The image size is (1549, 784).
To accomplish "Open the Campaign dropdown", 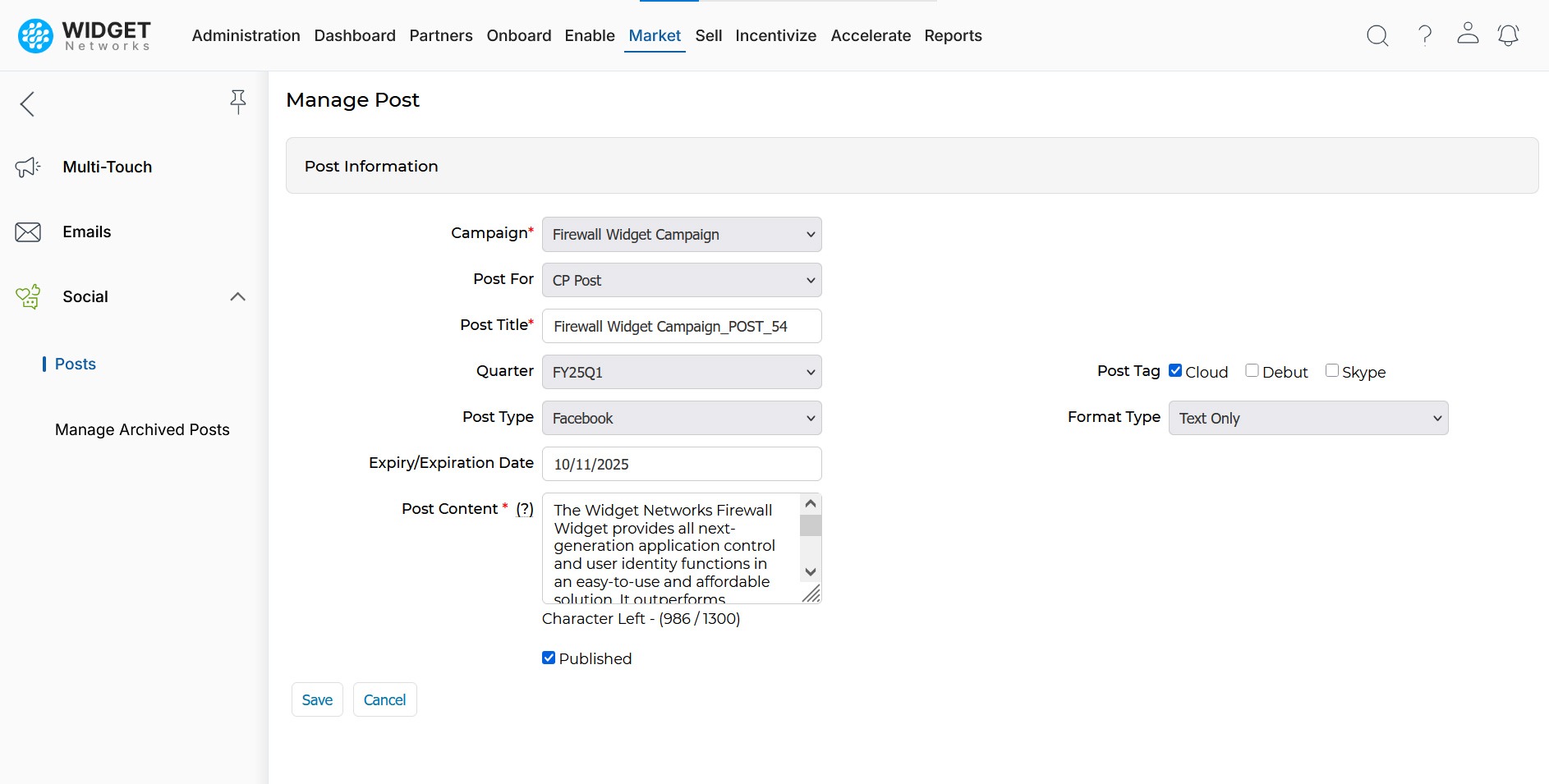I will pos(682,235).
